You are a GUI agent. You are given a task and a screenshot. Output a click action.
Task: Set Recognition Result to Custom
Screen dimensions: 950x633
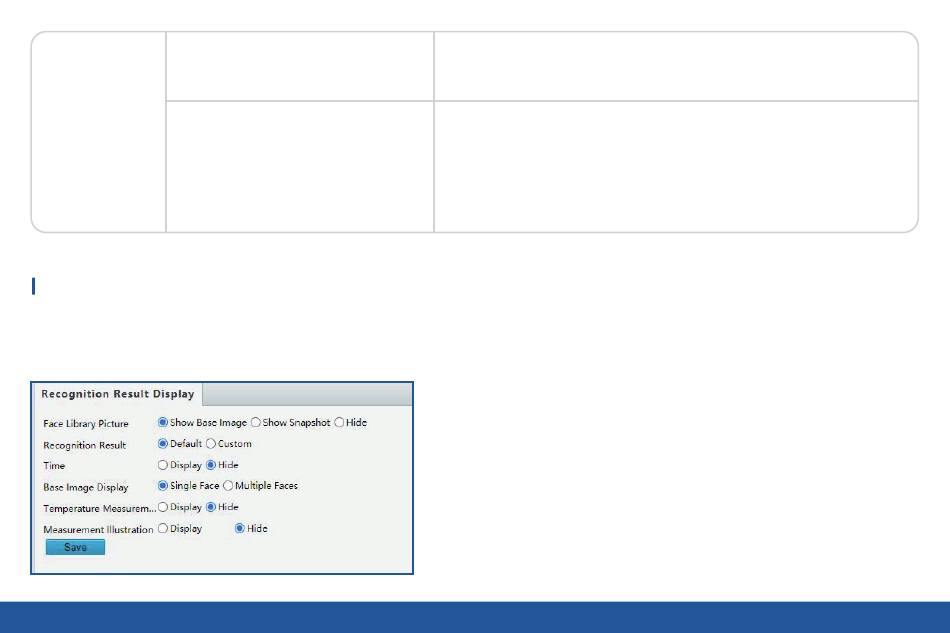(211, 443)
